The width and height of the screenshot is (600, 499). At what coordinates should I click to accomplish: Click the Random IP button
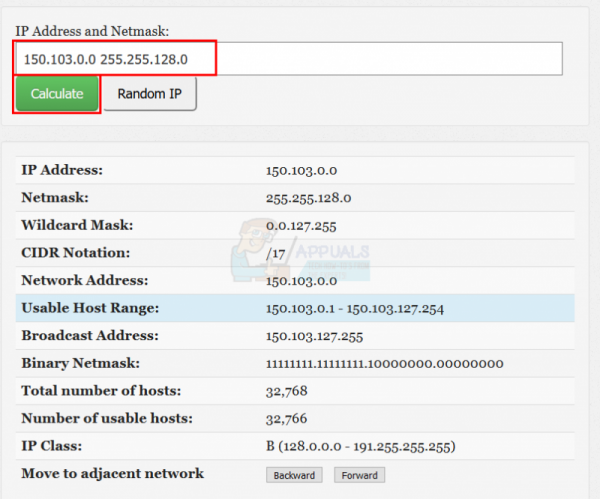pyautogui.click(x=150, y=94)
